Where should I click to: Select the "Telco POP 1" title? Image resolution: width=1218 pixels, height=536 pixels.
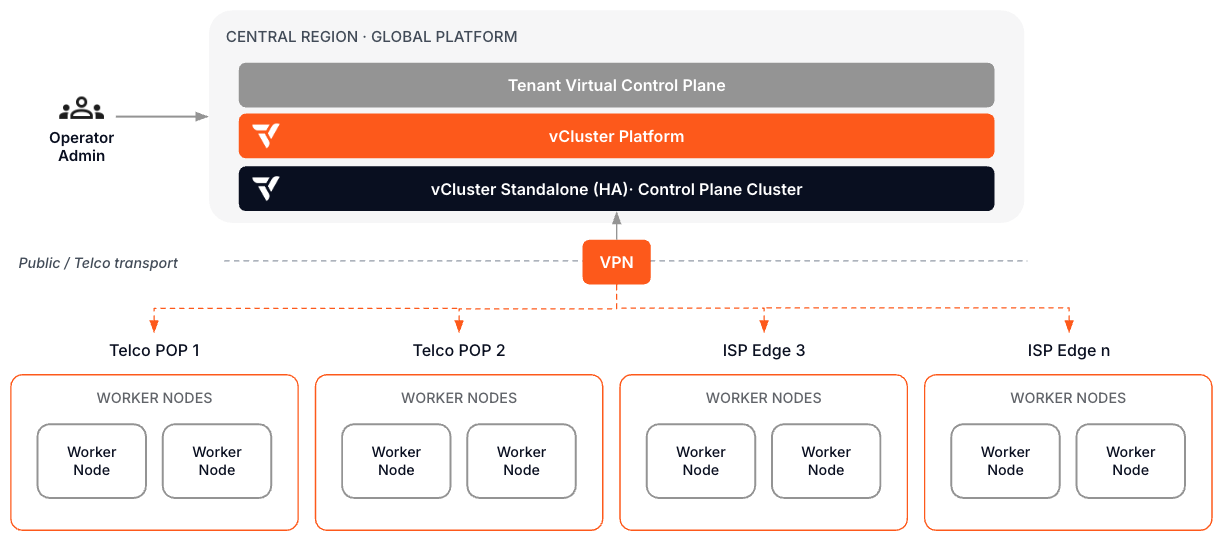pyautogui.click(x=154, y=351)
